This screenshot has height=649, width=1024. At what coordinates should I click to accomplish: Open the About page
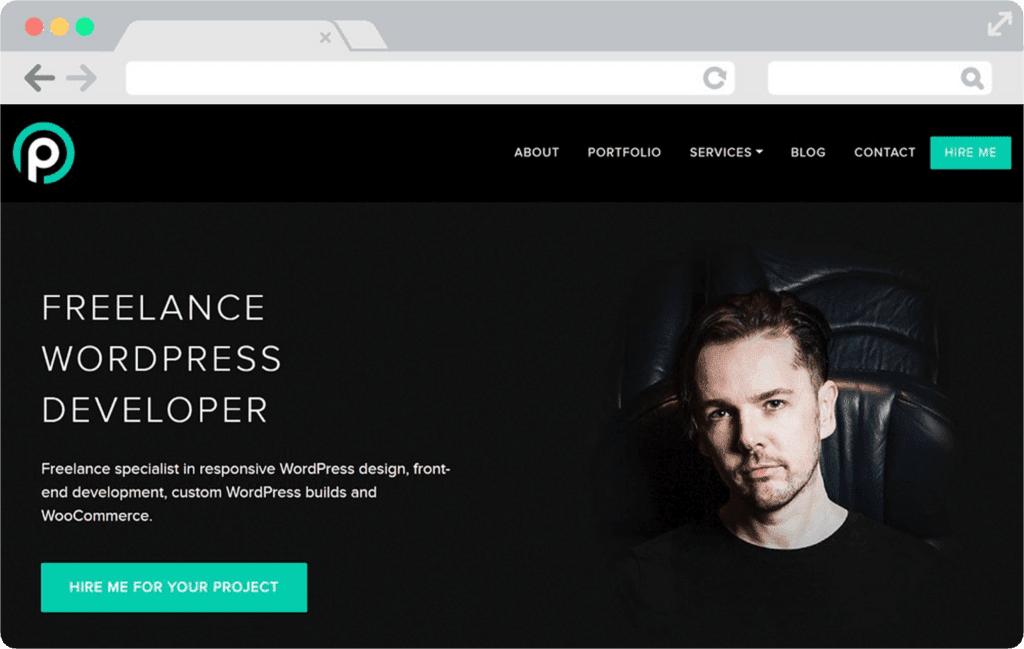536,152
